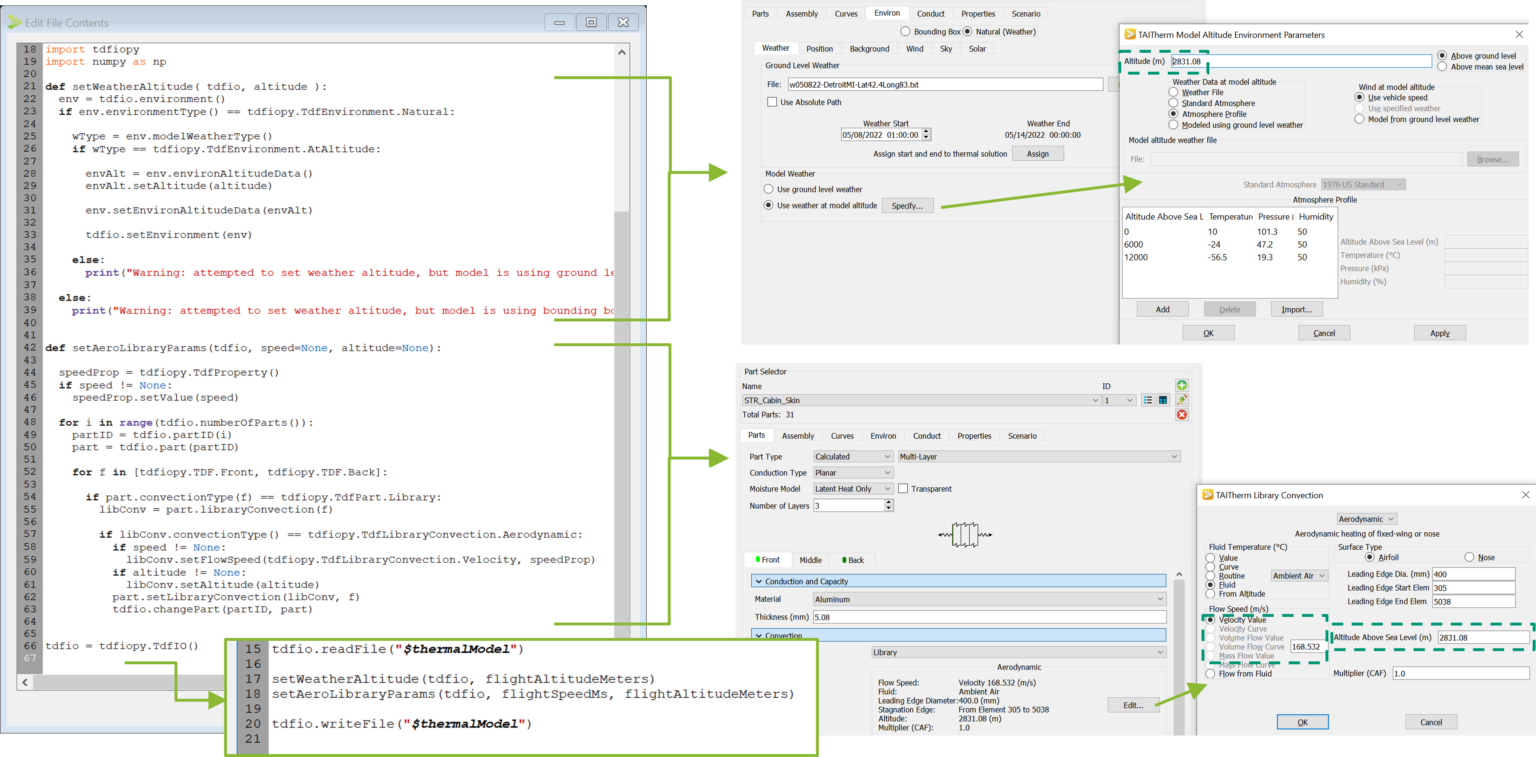Collapse the Convection section header
The image size is (1536, 757).
[x=958, y=635]
